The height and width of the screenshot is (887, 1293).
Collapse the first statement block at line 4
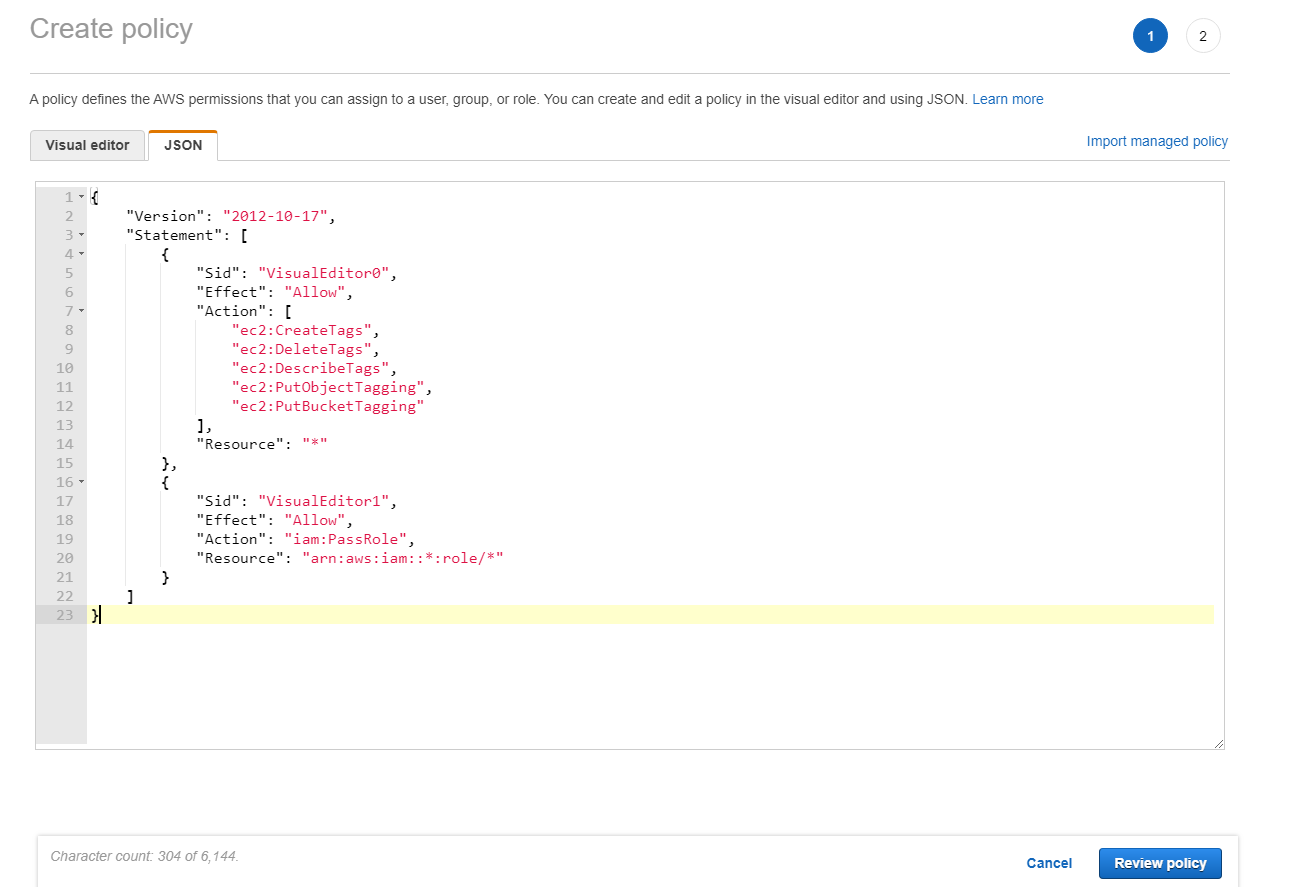79,253
